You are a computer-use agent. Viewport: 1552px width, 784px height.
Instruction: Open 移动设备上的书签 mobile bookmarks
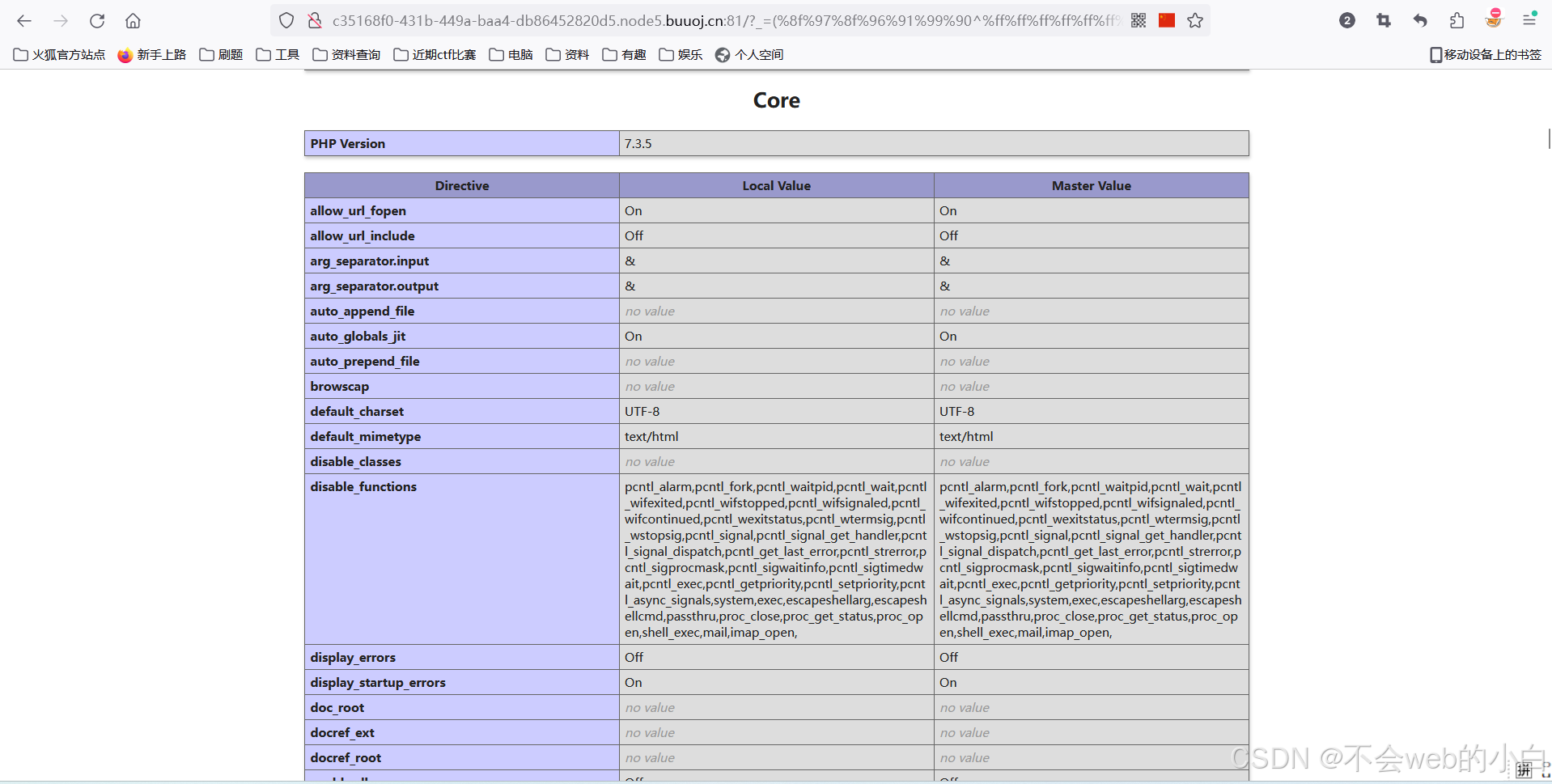click(1486, 55)
